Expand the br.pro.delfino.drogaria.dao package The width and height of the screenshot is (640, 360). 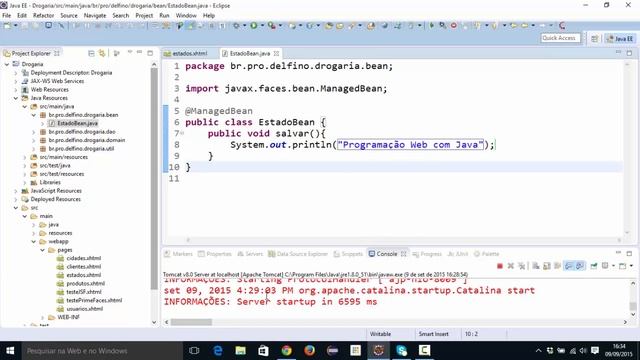pos(34,132)
